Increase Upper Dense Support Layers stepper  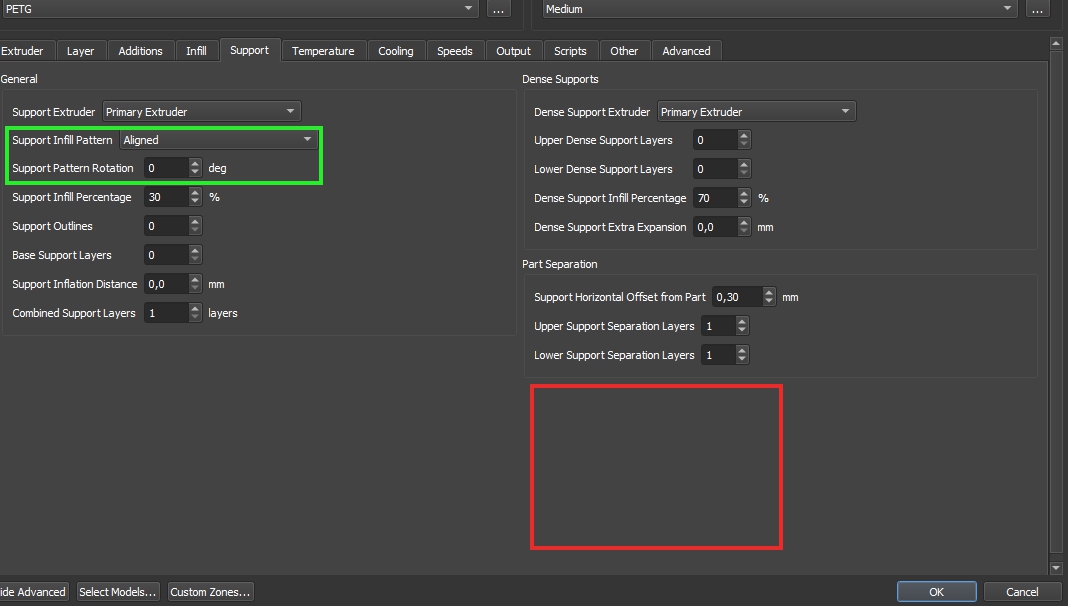coord(743,136)
